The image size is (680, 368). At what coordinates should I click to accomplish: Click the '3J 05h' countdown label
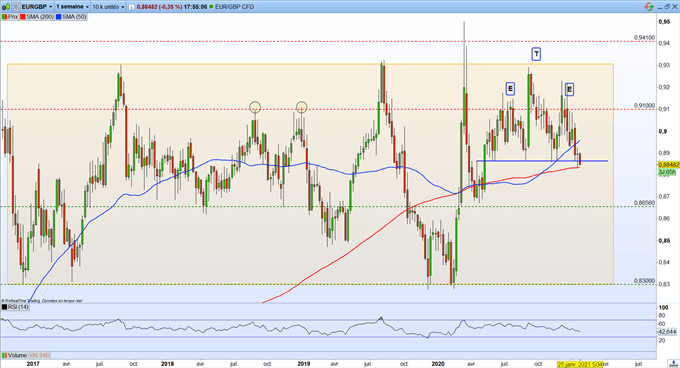tap(667, 172)
